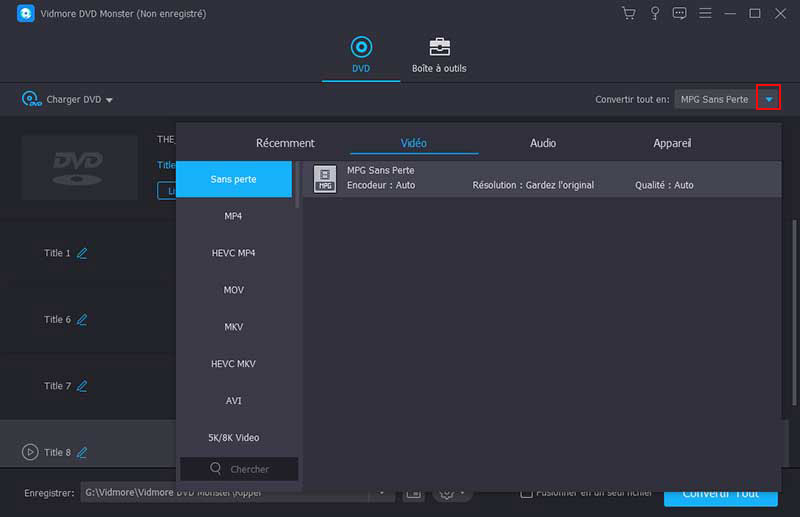
Task: Toggle the merge into one file checkbox
Action: click(x=526, y=493)
